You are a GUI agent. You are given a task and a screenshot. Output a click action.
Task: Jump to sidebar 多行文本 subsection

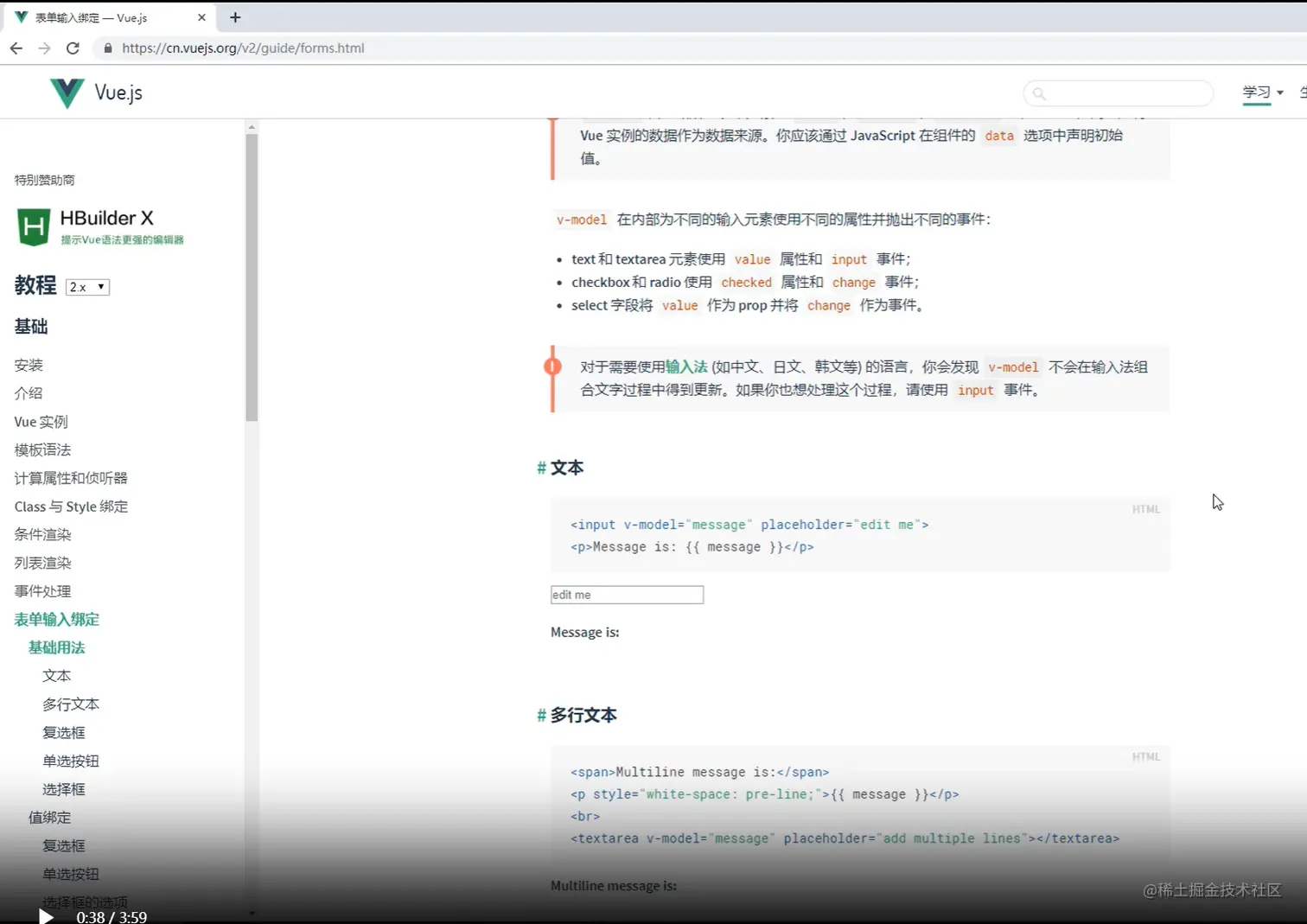click(x=71, y=704)
